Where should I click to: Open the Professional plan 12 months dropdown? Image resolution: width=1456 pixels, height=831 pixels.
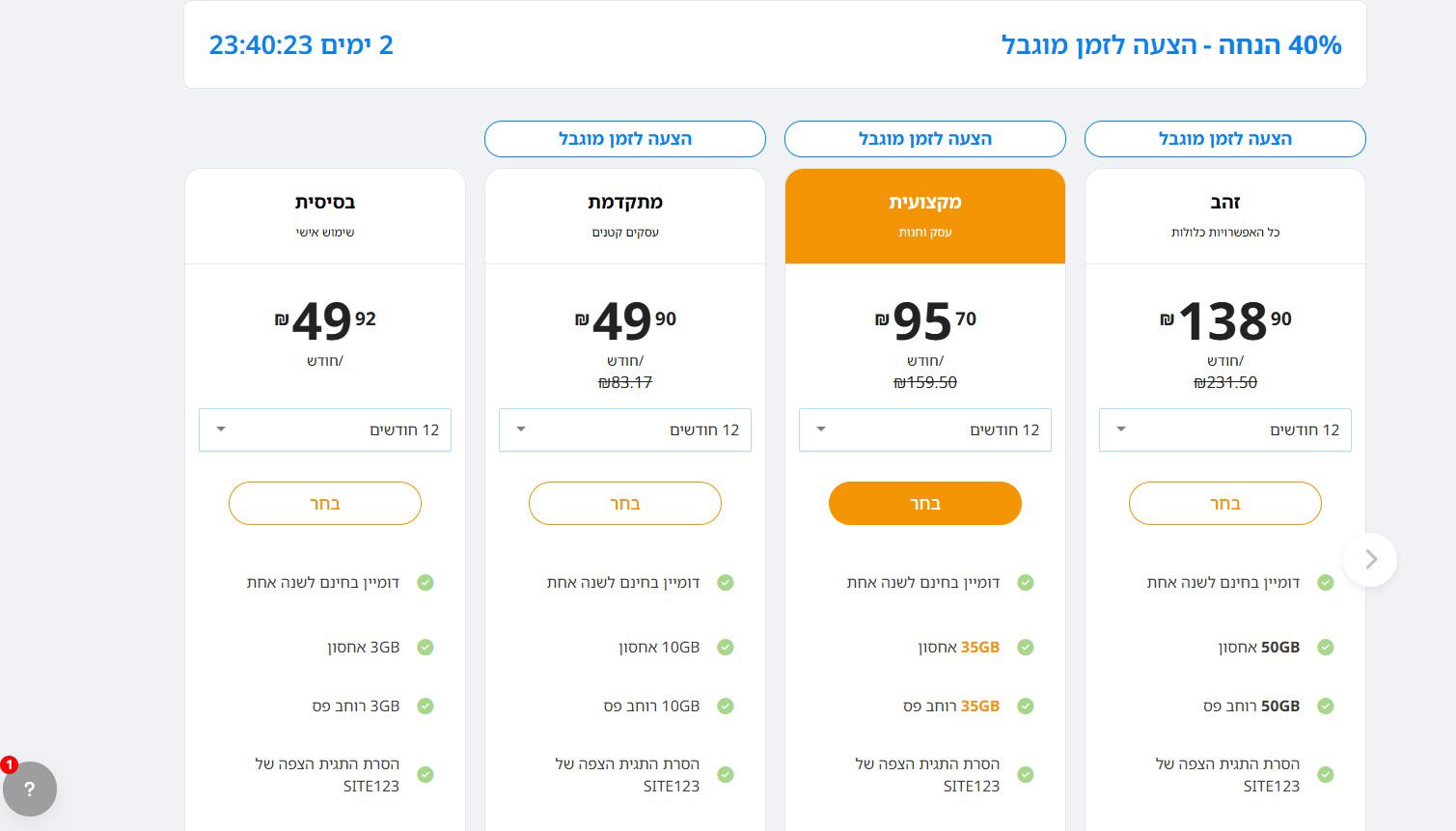point(924,429)
